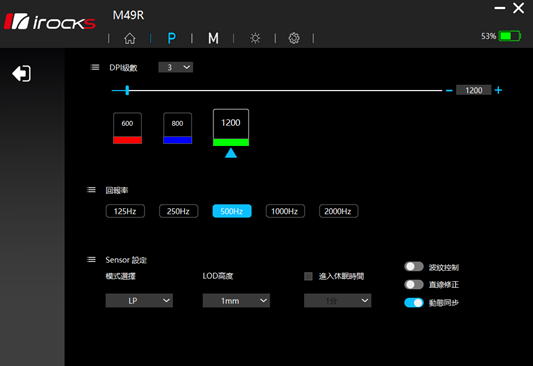Set polling rate to 500Hz
The width and height of the screenshot is (533, 366).
tap(232, 211)
